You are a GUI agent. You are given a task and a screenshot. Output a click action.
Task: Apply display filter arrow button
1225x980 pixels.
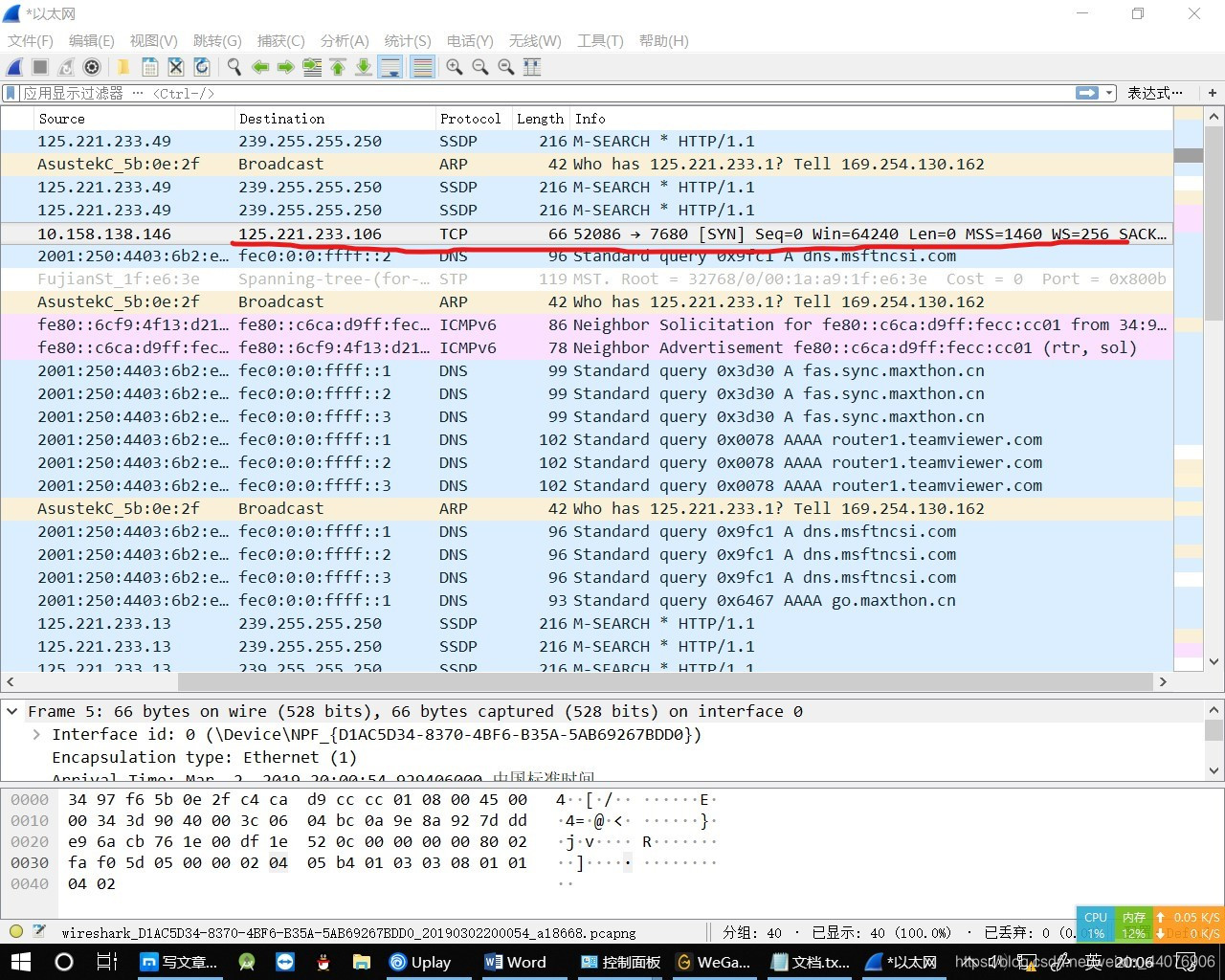1087,93
